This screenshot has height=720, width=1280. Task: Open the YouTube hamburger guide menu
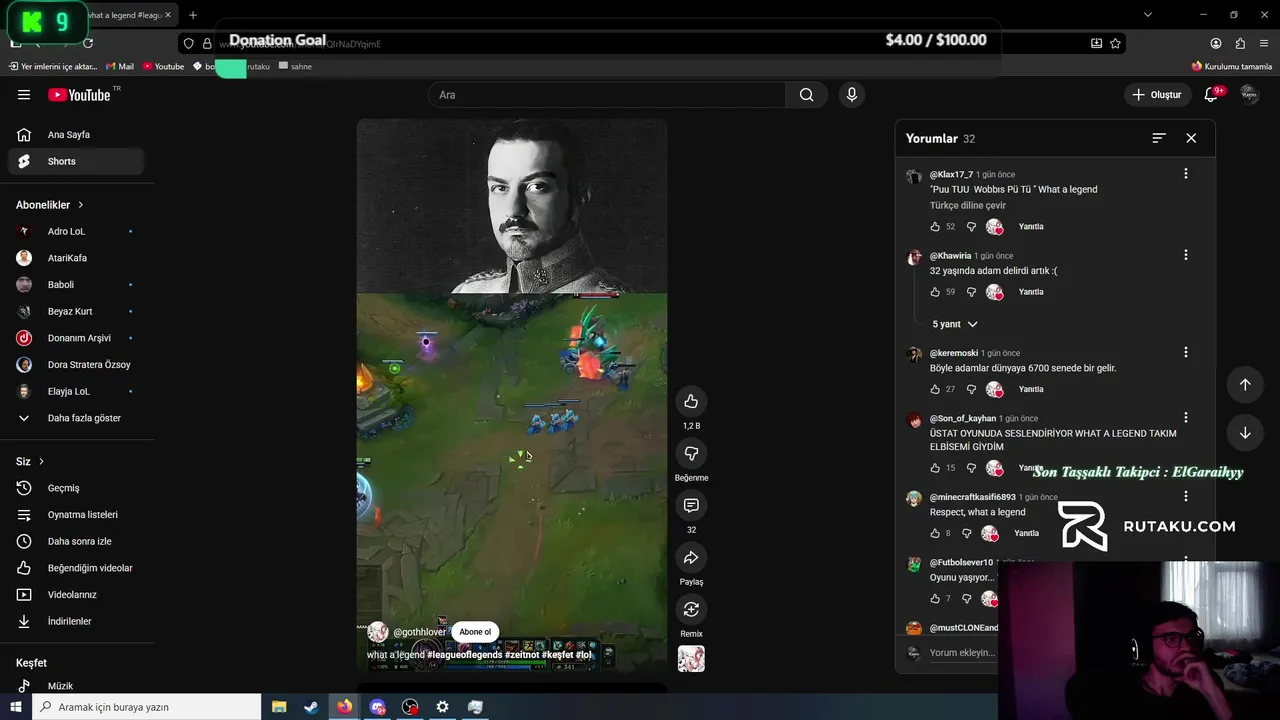(24, 95)
